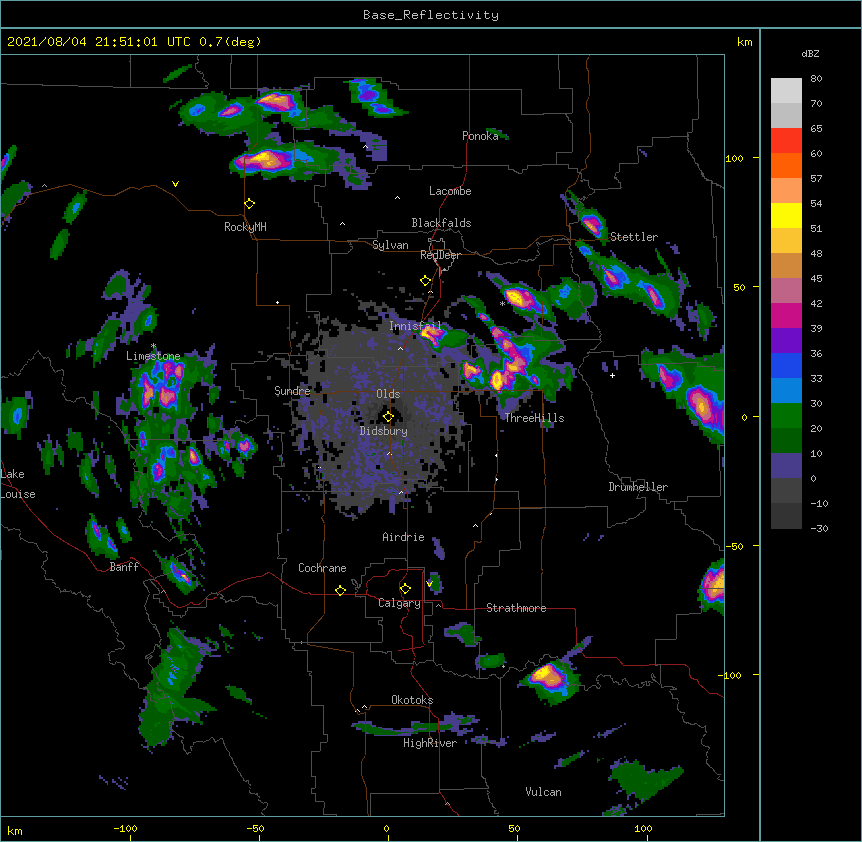Click the yellow V marker northwest of RockyMH
Image resolution: width=862 pixels, height=842 pixels.
(175, 184)
